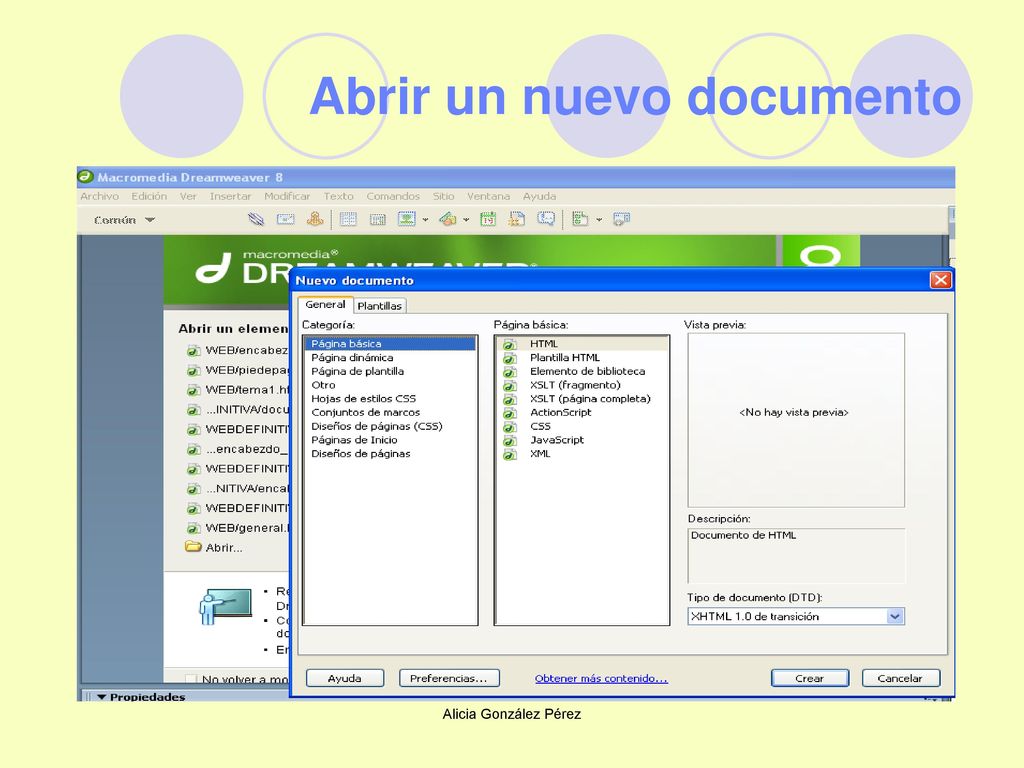The image size is (1024, 768).
Task: Open the Ayuda menu in the menu bar
Action: pyautogui.click(x=539, y=196)
